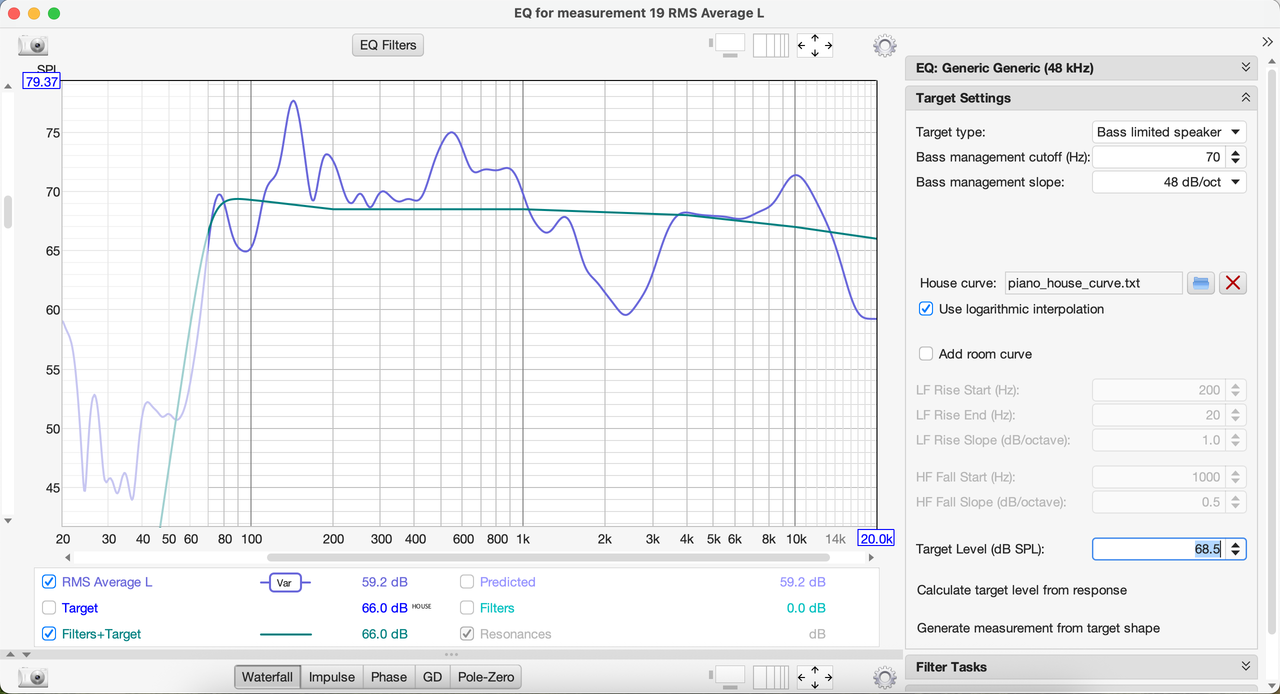Capture the lower graph with the bottom camera icon
The image size is (1280, 694).
33,677
